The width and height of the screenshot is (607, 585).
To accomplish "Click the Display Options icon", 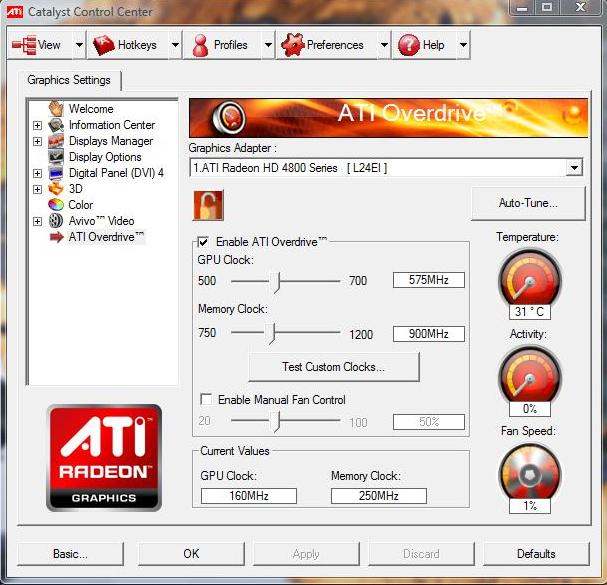I will 56,157.
